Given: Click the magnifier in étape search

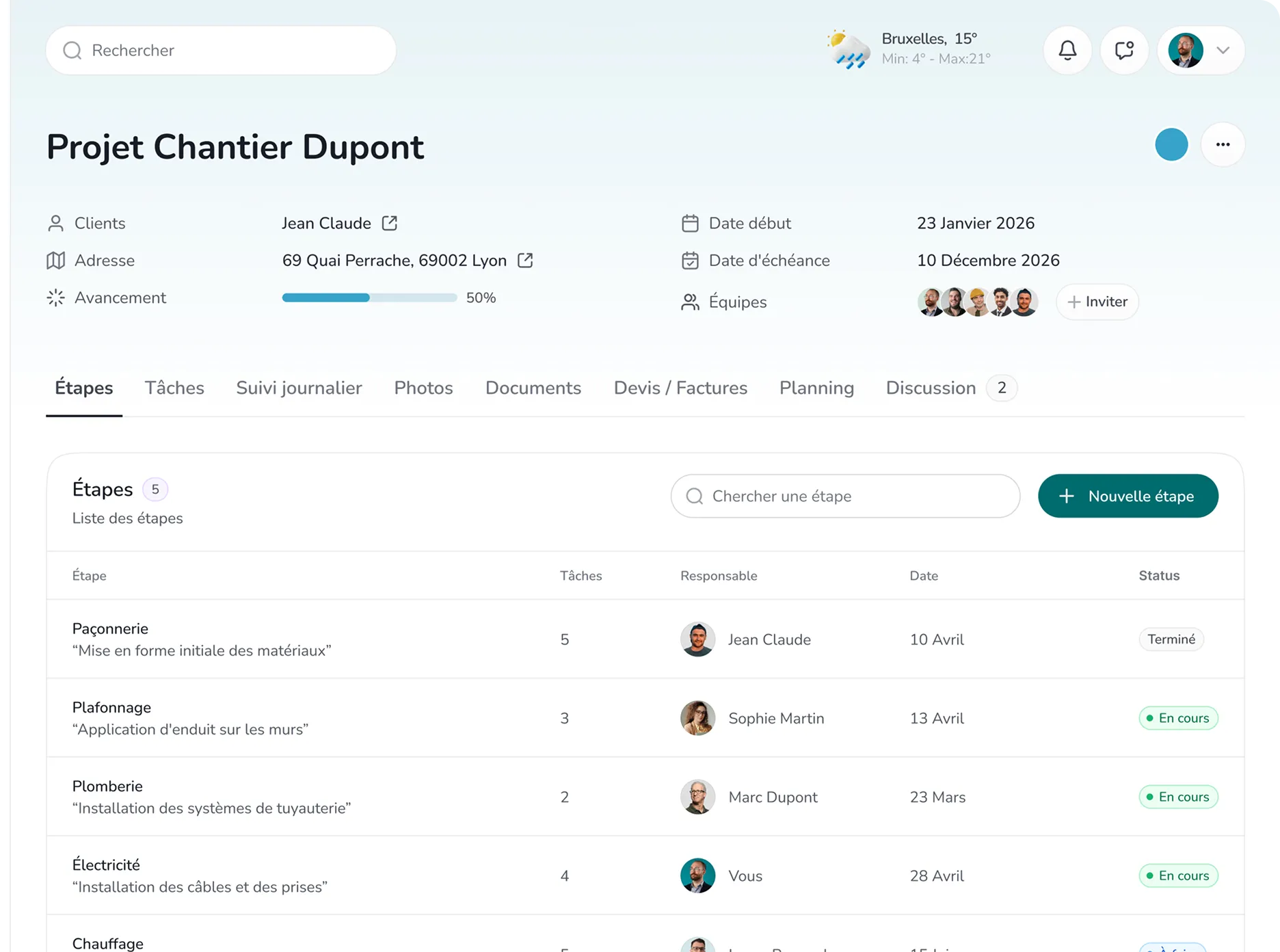Looking at the screenshot, I should coord(695,496).
